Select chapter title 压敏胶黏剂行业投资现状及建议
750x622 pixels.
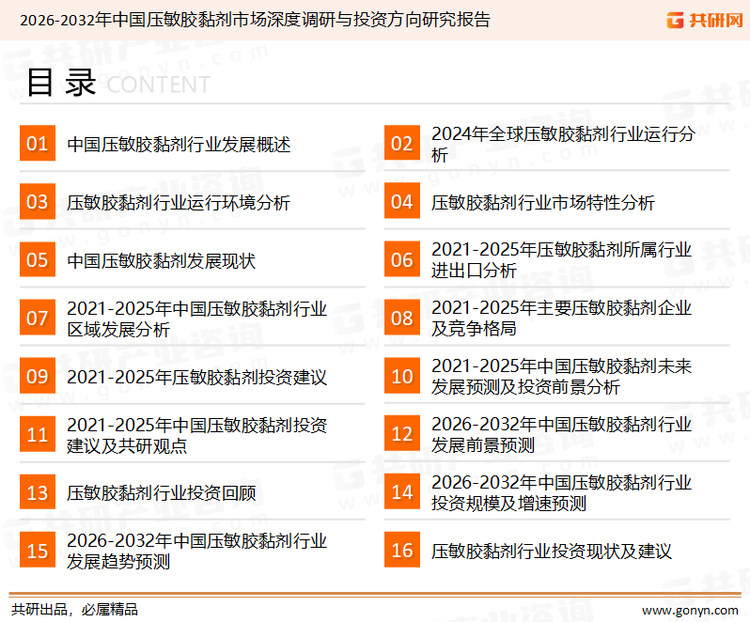click(551, 551)
